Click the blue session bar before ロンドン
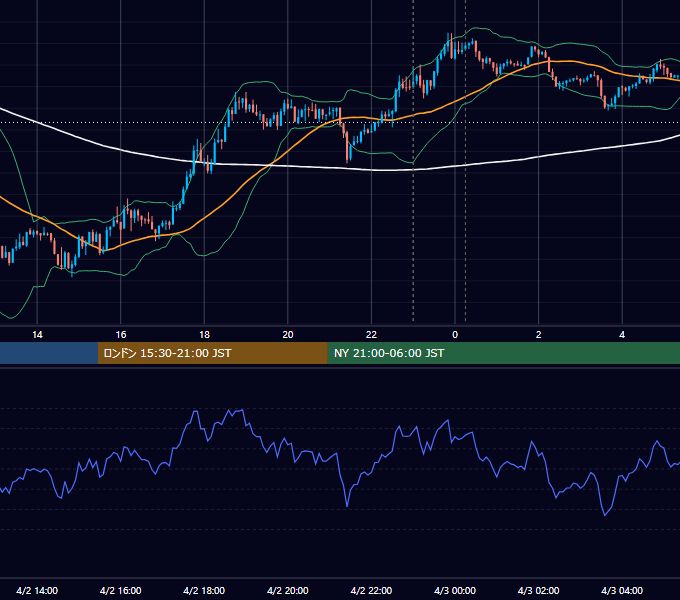The height and width of the screenshot is (600, 680). 49,353
